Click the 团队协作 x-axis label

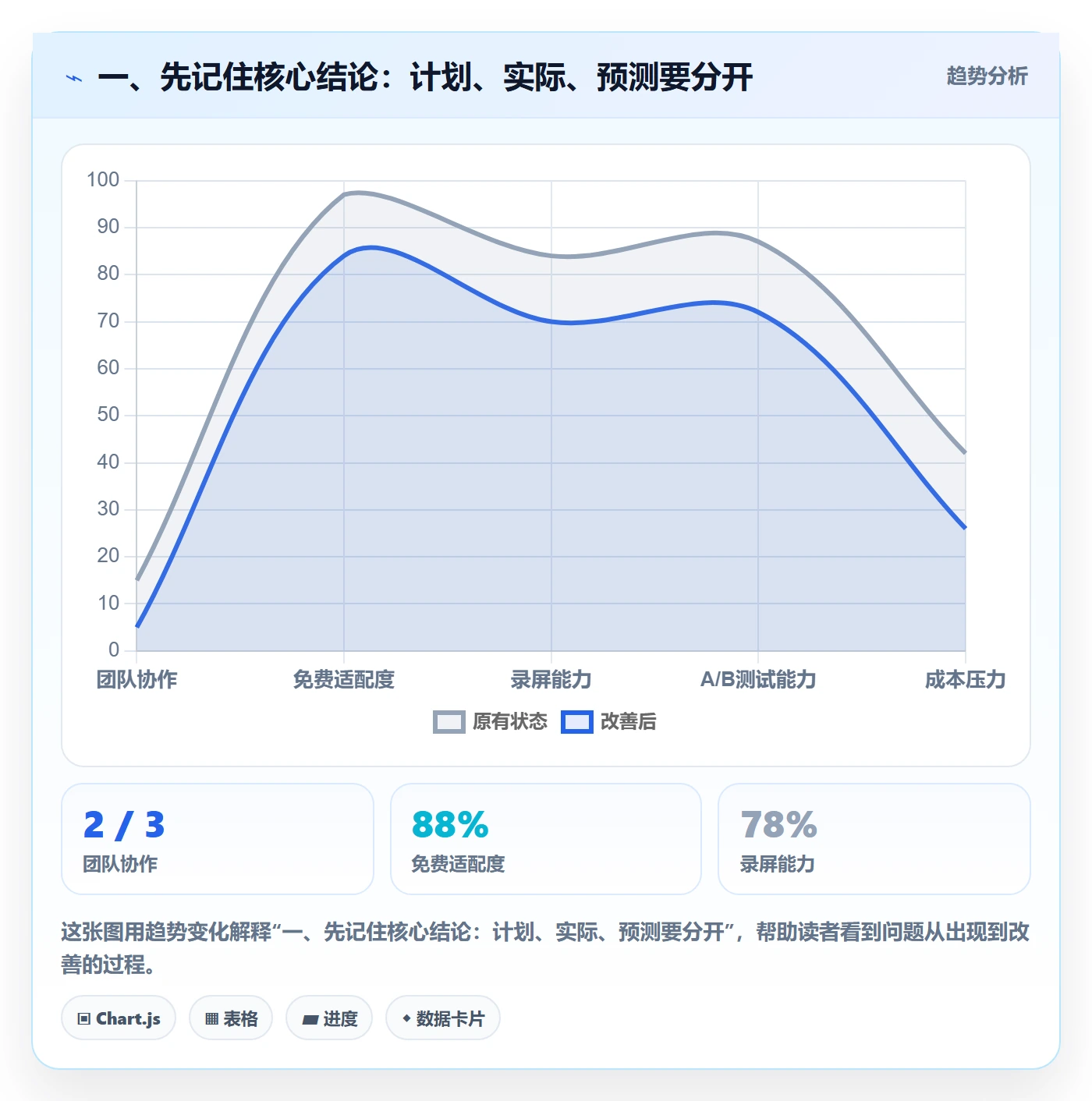[x=137, y=680]
